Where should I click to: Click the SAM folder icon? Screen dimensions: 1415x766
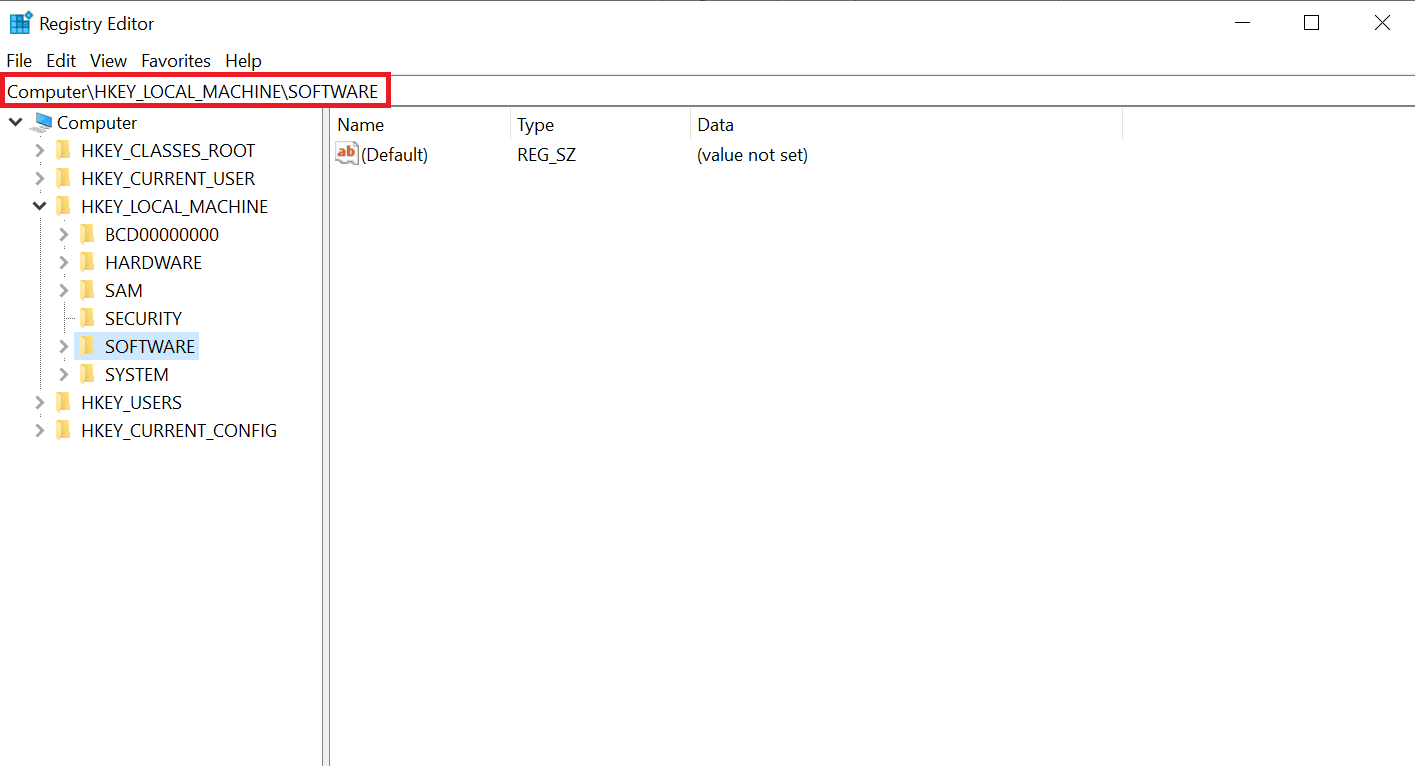click(87, 291)
